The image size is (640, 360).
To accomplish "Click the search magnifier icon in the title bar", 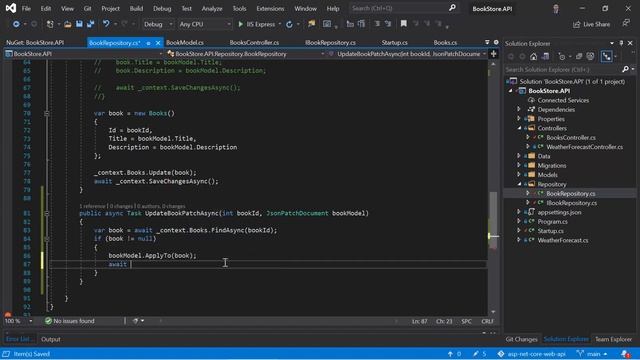I will tap(452, 8).
